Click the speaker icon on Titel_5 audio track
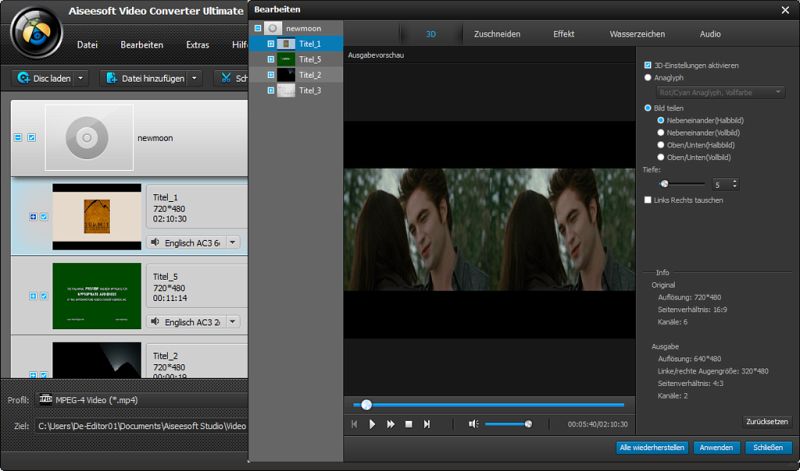800x471 pixels. pyautogui.click(x=156, y=321)
